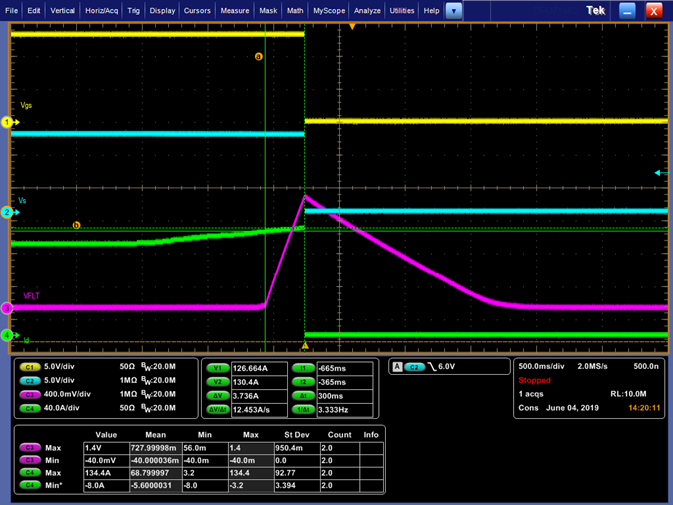Open the Display menu
The height and width of the screenshot is (505, 673).
tap(162, 11)
